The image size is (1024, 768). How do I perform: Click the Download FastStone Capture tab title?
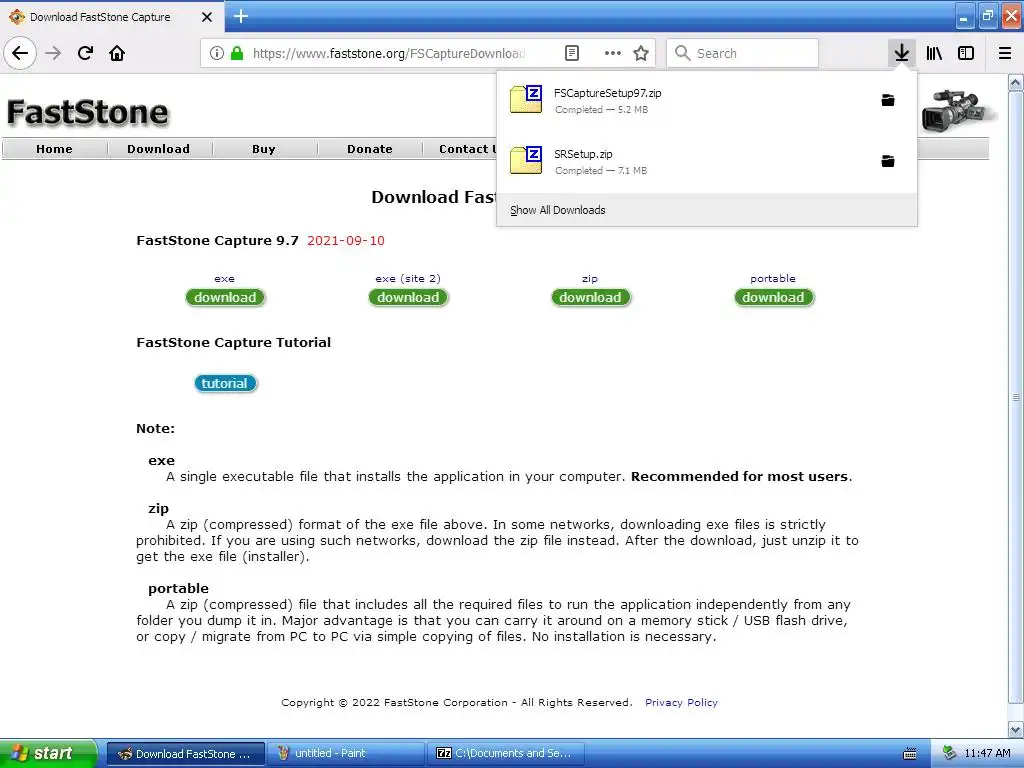[100, 17]
